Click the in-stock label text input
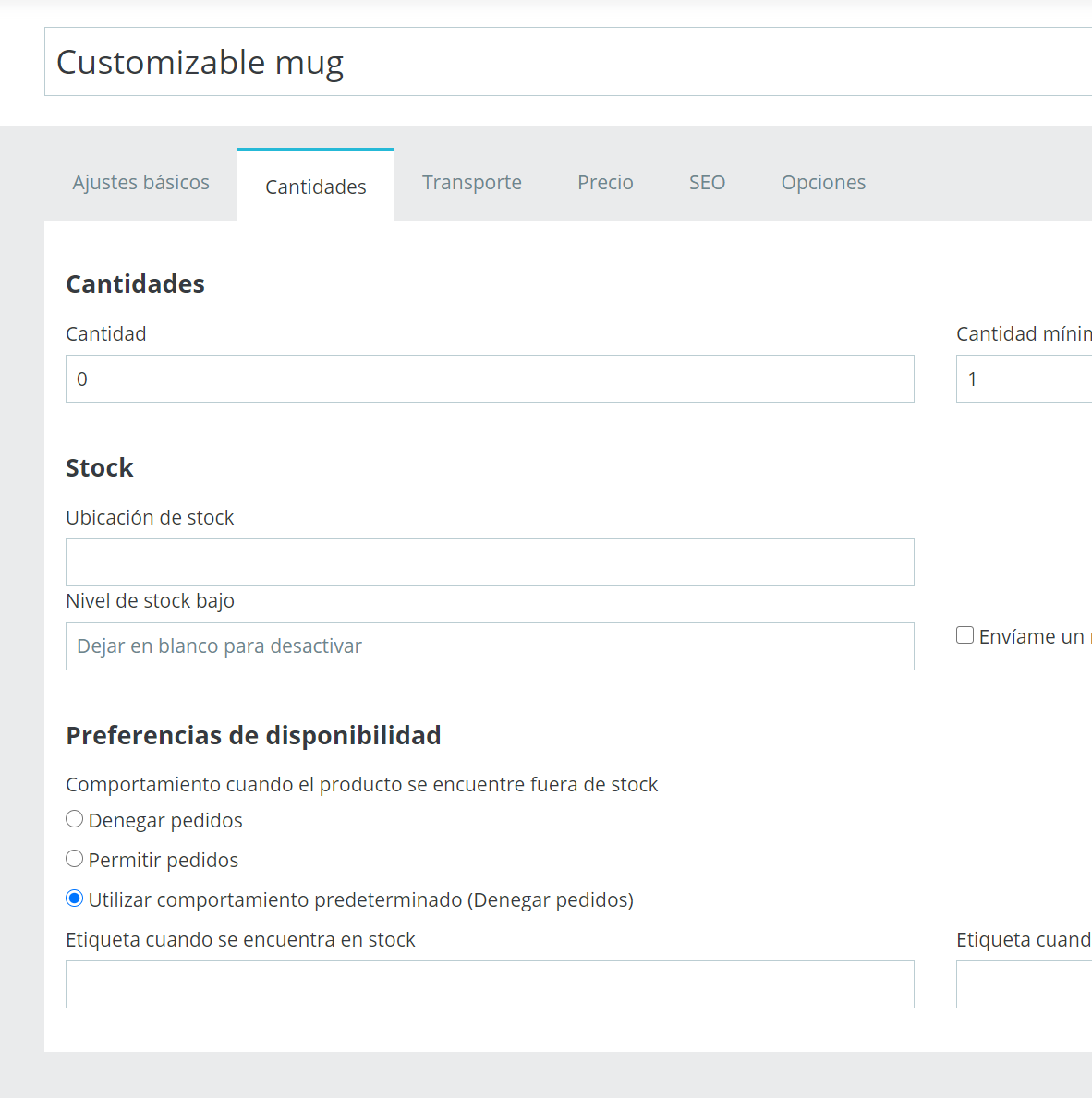Viewport: 1092px width, 1098px height. (490, 984)
